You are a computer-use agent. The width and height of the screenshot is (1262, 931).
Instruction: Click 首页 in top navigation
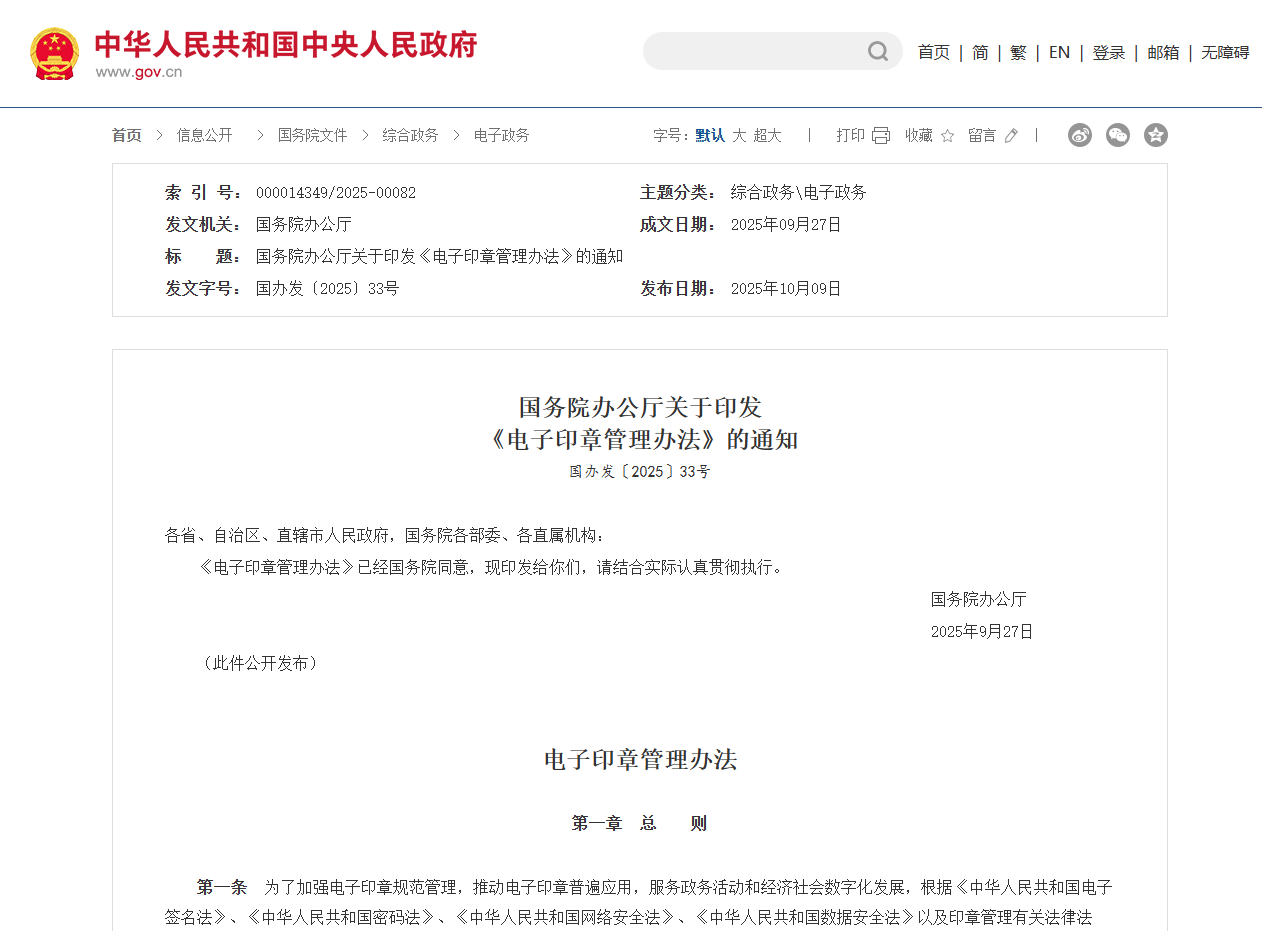(x=933, y=52)
